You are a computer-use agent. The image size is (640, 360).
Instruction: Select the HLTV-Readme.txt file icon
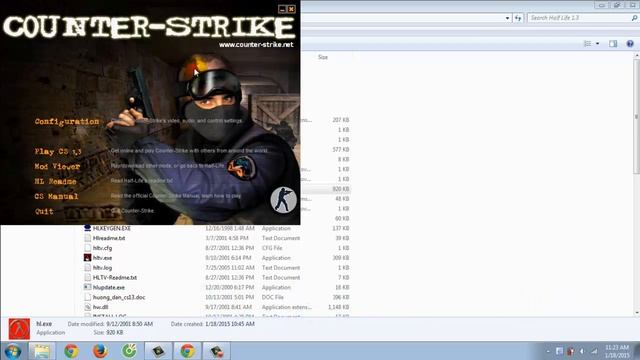click(x=87, y=277)
